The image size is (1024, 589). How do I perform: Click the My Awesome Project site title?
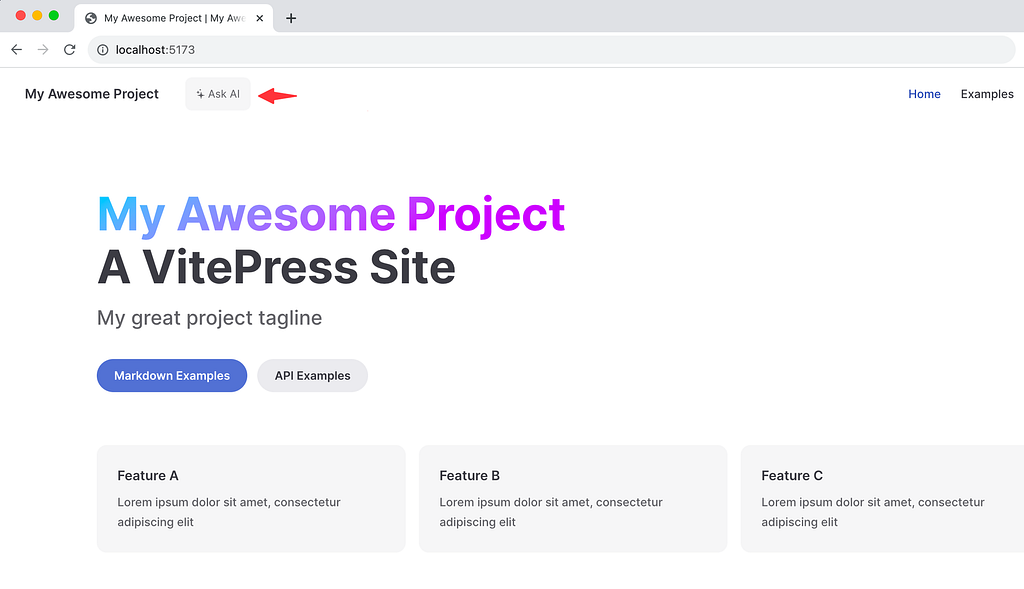[91, 94]
